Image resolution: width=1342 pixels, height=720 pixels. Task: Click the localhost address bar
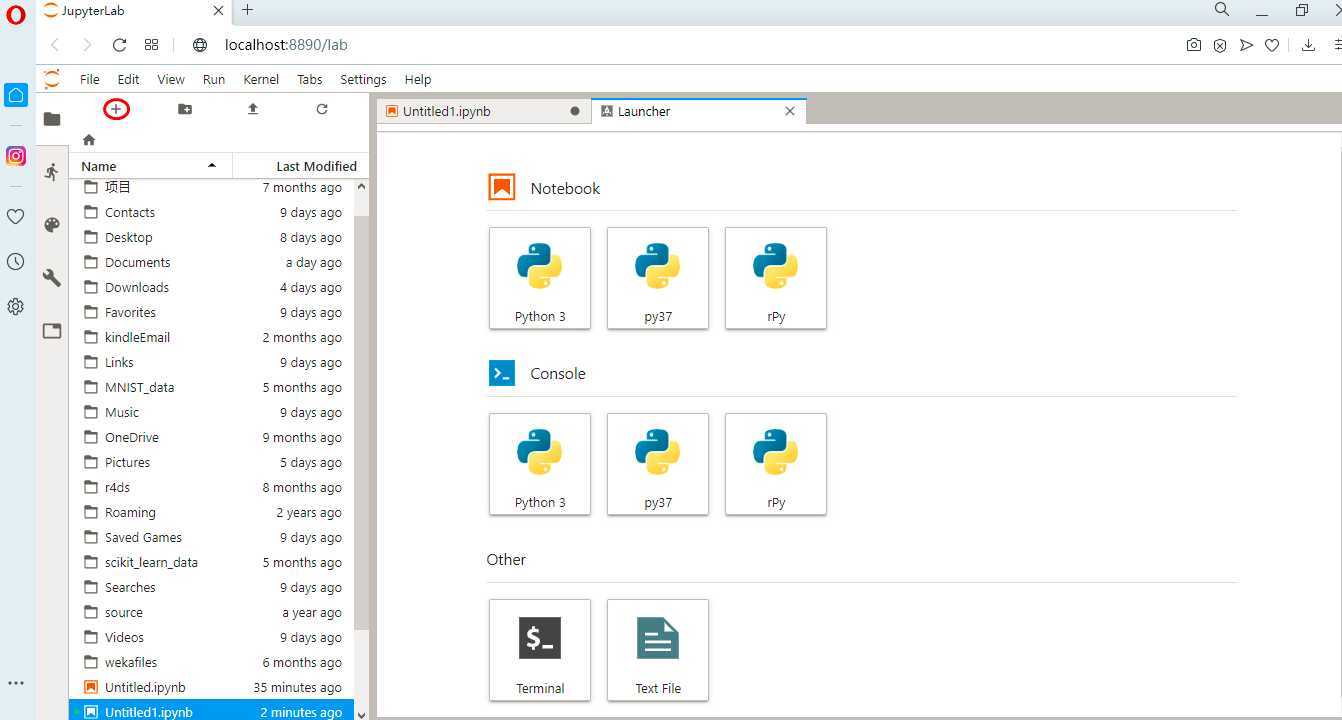click(x=286, y=45)
